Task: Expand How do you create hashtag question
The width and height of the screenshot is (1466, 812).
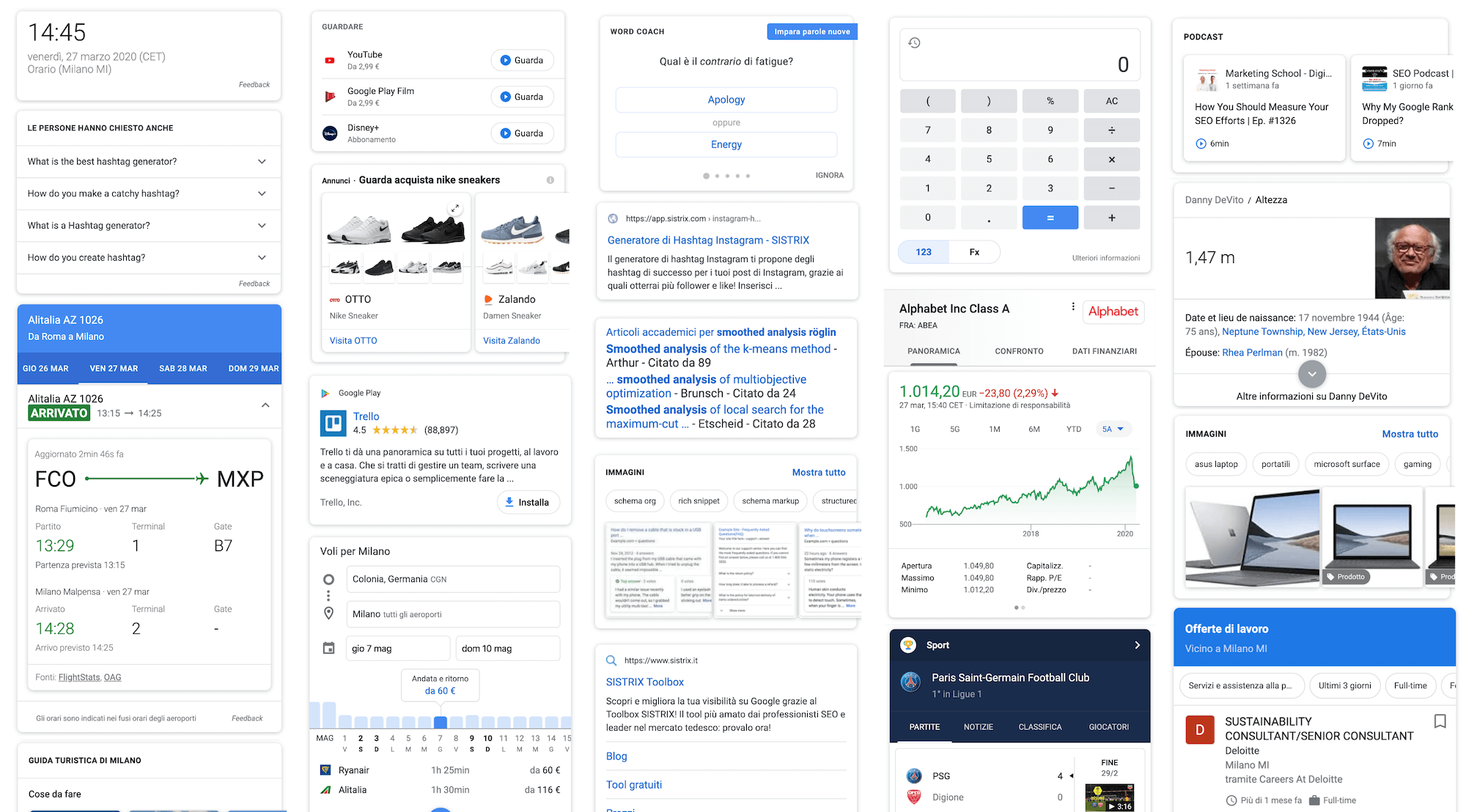Action: (x=148, y=258)
